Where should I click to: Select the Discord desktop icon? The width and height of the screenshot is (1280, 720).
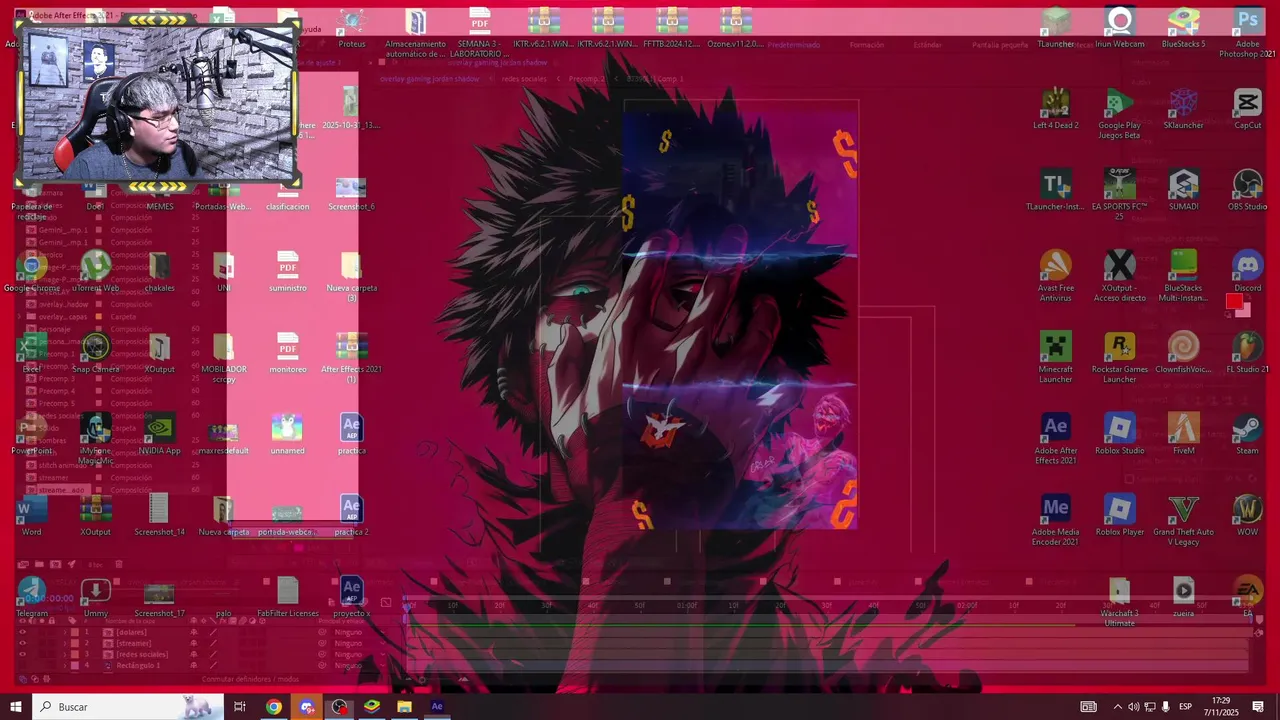[x=1247, y=271]
